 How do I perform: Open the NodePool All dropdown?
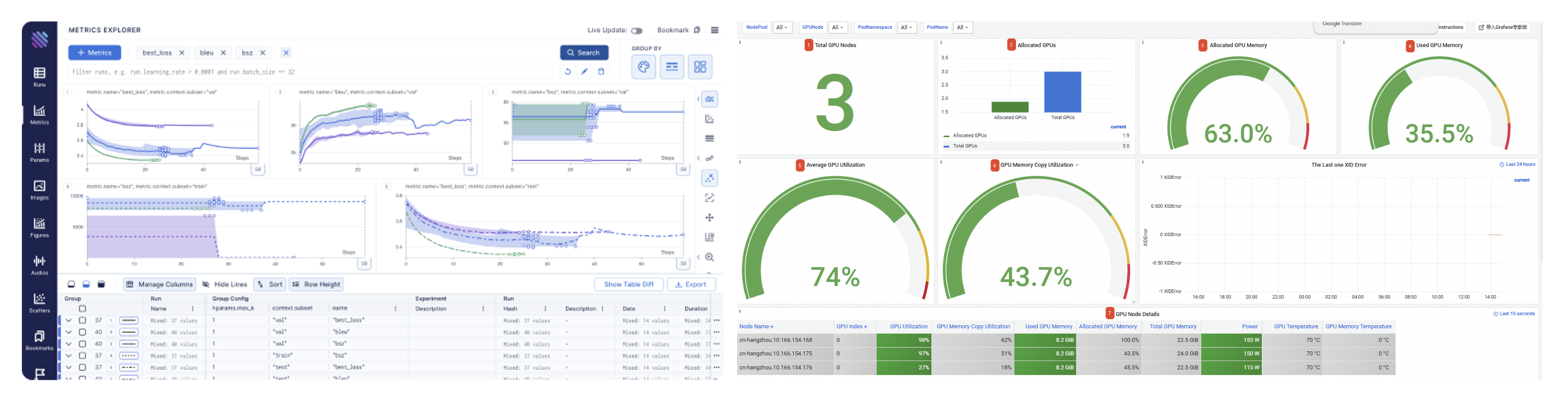coord(782,27)
